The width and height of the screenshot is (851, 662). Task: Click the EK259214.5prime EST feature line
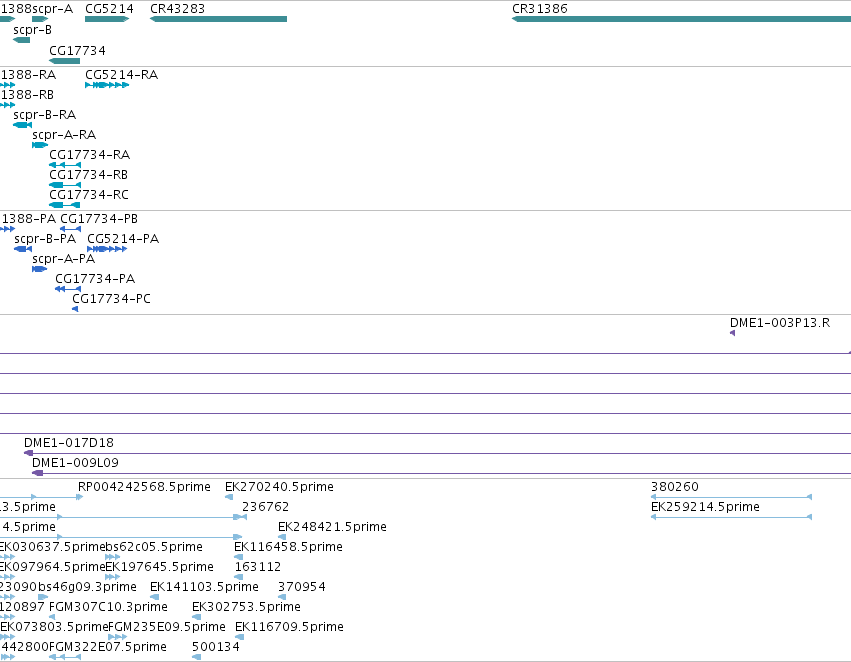[731, 517]
